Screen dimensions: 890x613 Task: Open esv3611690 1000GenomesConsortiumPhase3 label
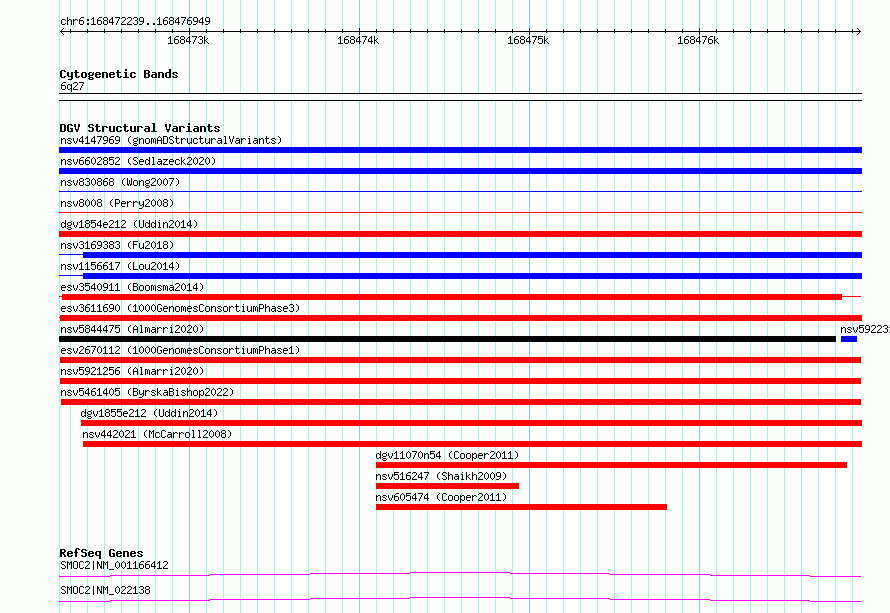[180, 308]
